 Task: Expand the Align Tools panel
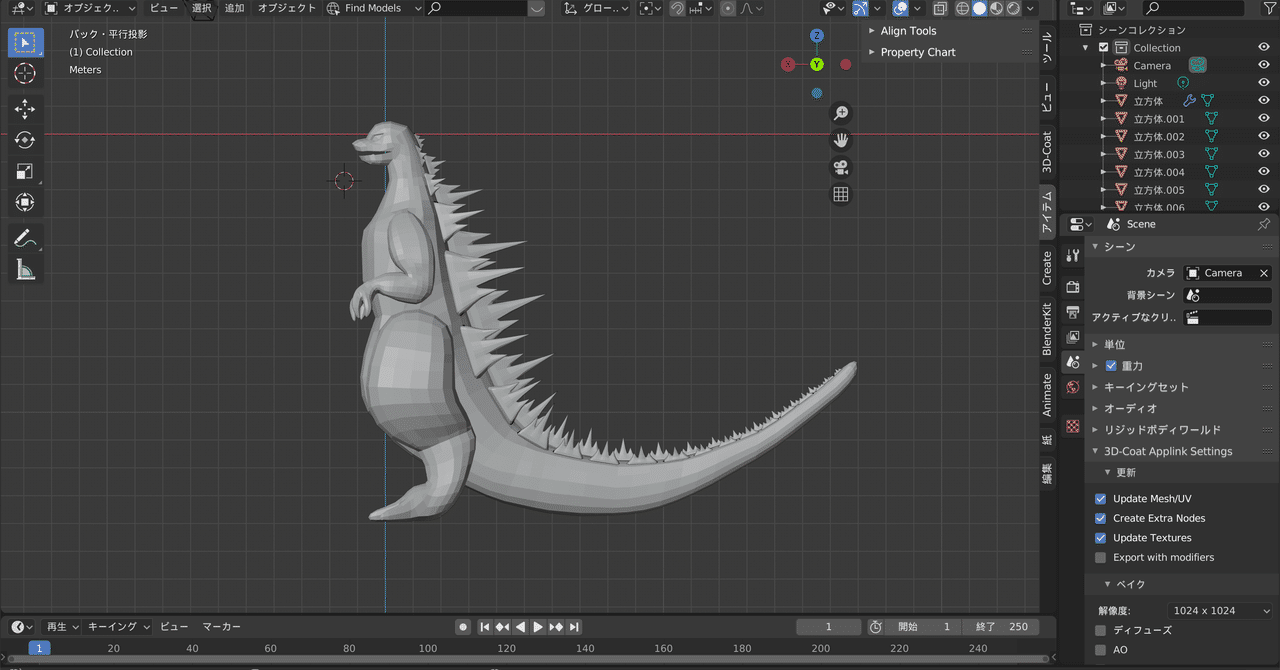[x=908, y=31]
